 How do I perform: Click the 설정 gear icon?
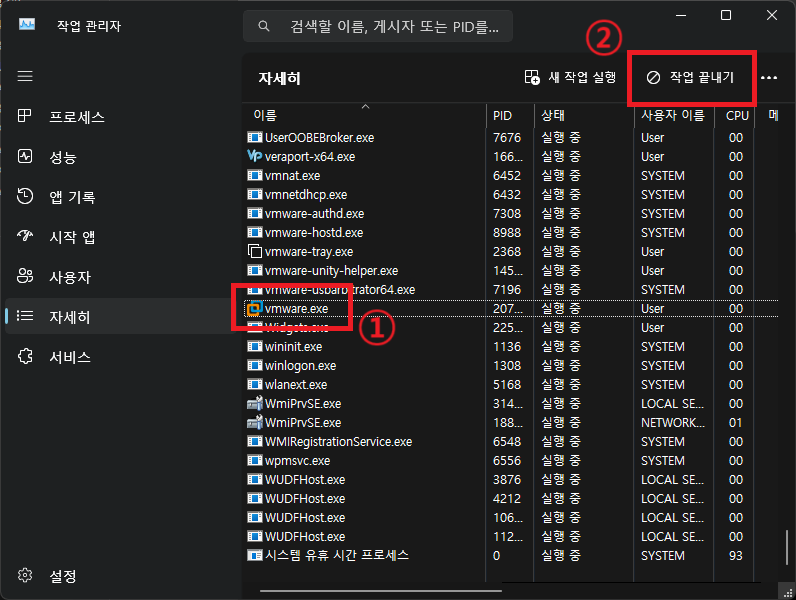click(x=24, y=575)
